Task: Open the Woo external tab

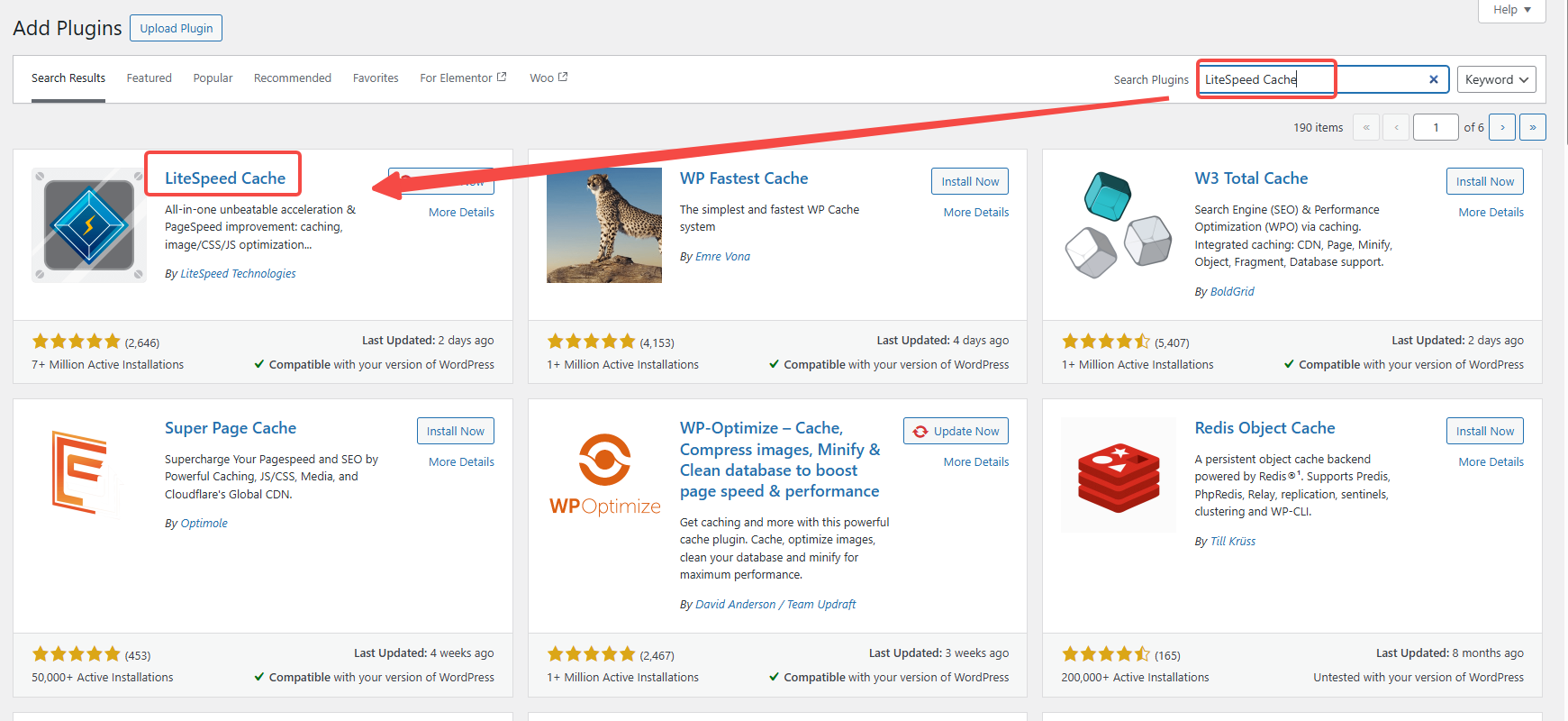Action: point(548,78)
